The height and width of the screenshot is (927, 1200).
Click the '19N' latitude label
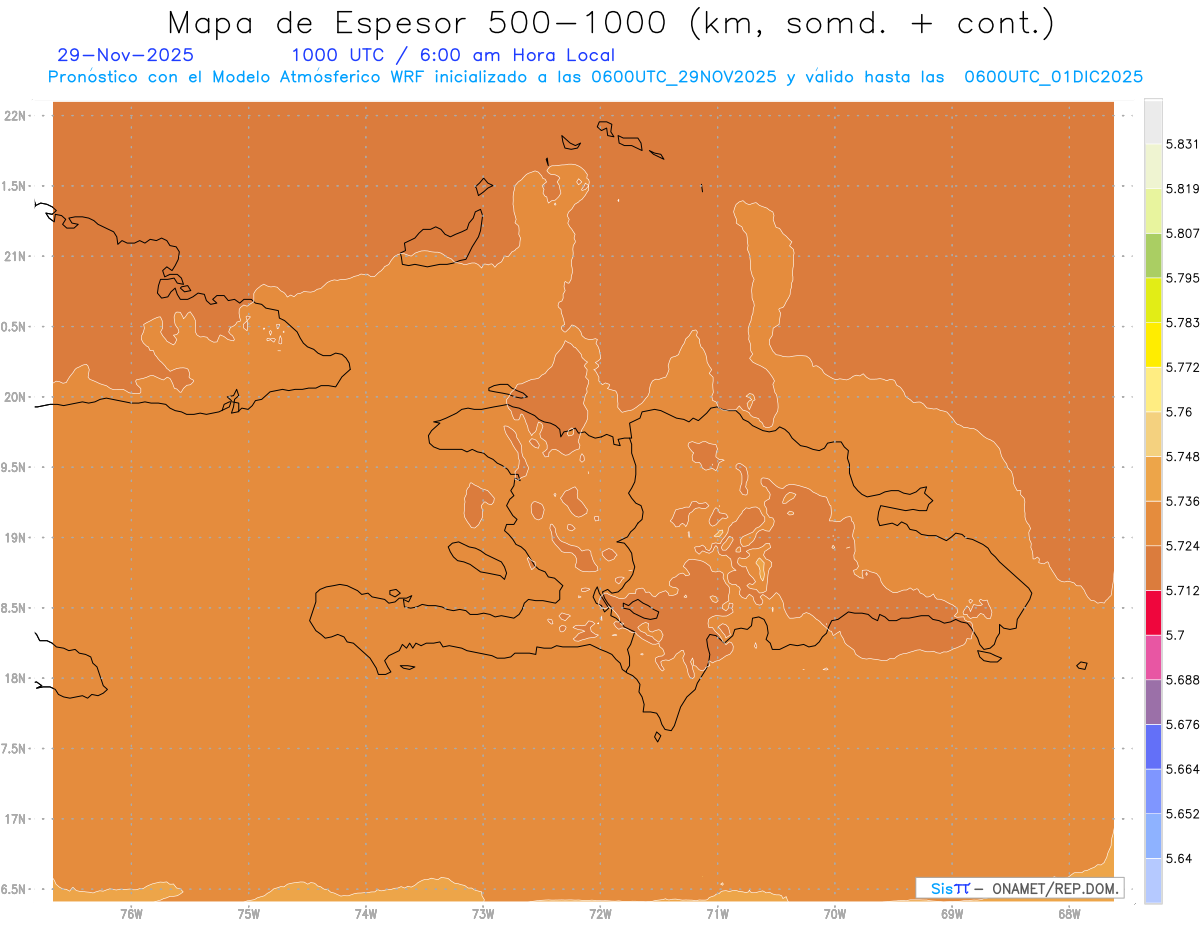pos(16,538)
